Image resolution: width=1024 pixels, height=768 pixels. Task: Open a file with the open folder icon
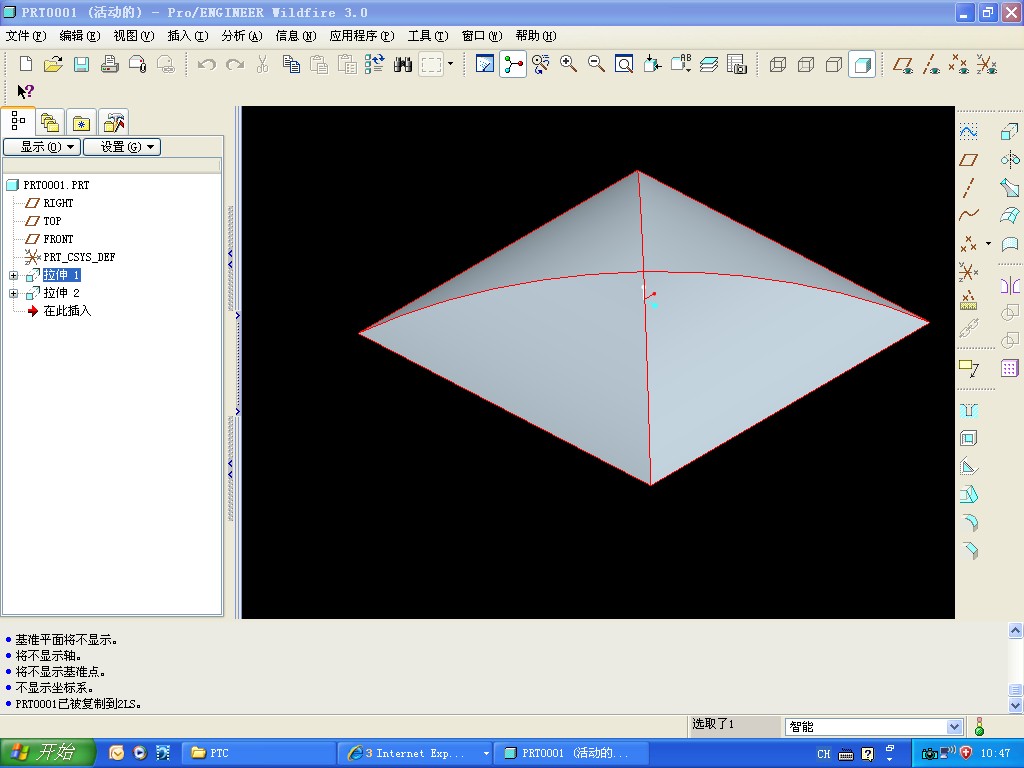(53, 64)
